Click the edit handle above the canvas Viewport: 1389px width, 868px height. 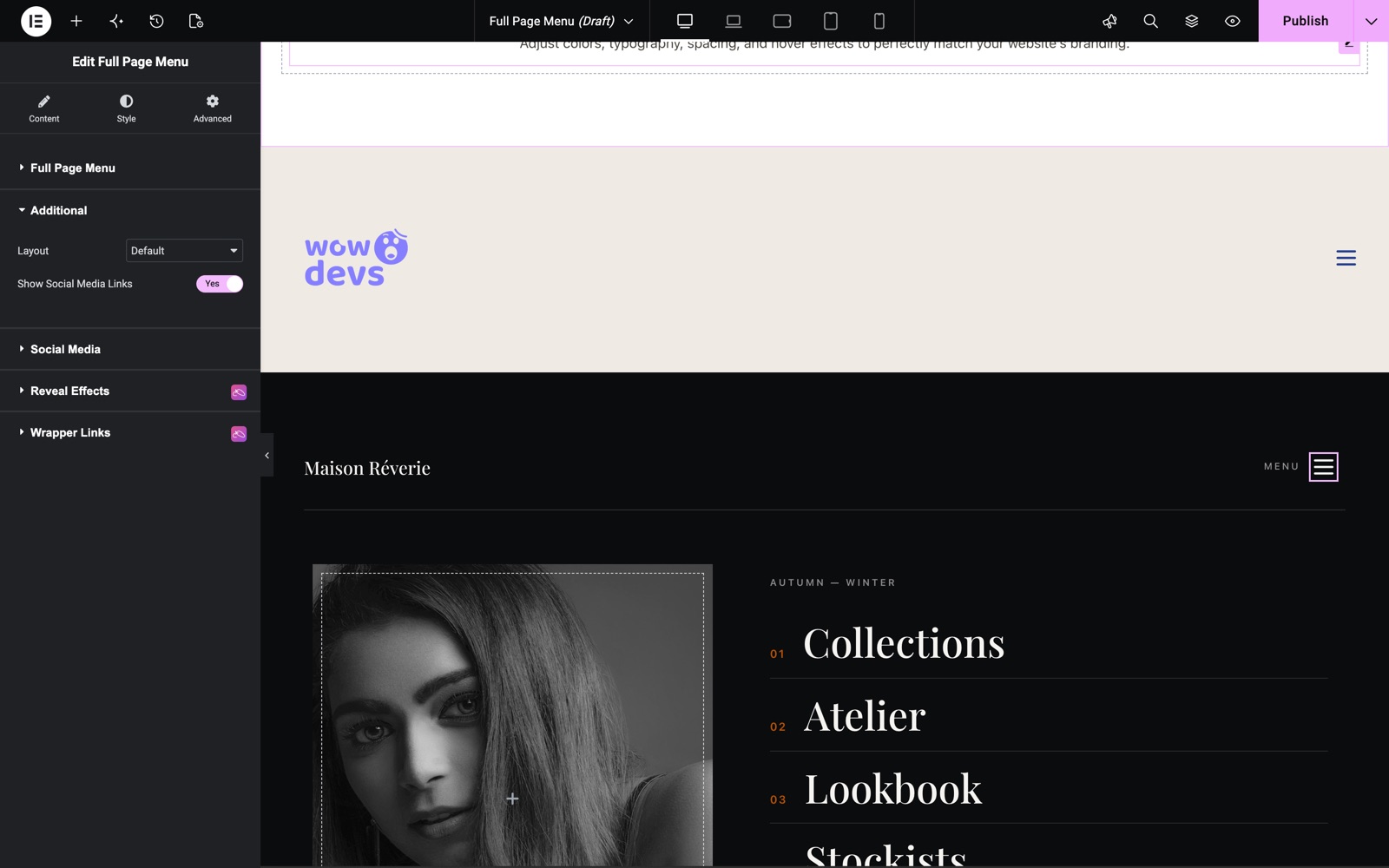pos(1348,45)
